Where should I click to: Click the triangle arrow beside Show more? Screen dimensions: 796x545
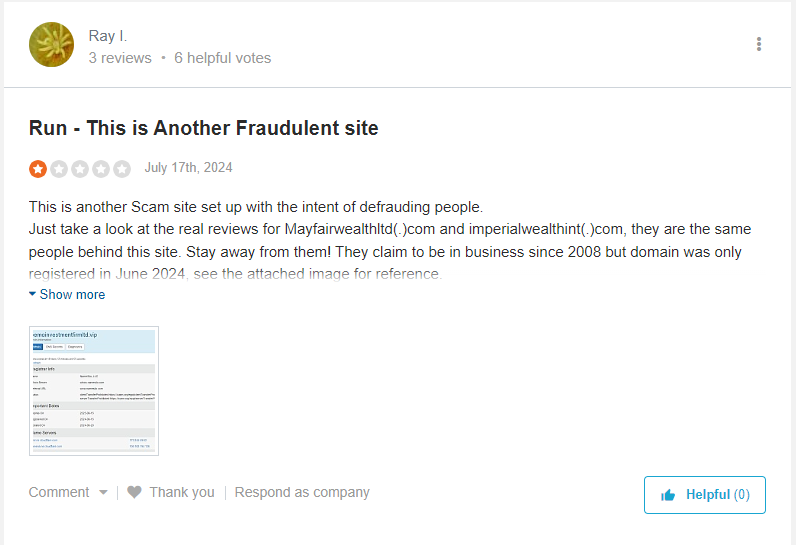tap(32, 294)
